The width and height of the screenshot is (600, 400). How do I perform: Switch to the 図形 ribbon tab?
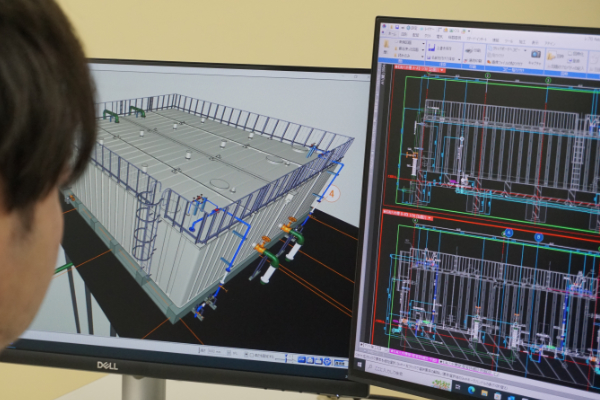404,34
